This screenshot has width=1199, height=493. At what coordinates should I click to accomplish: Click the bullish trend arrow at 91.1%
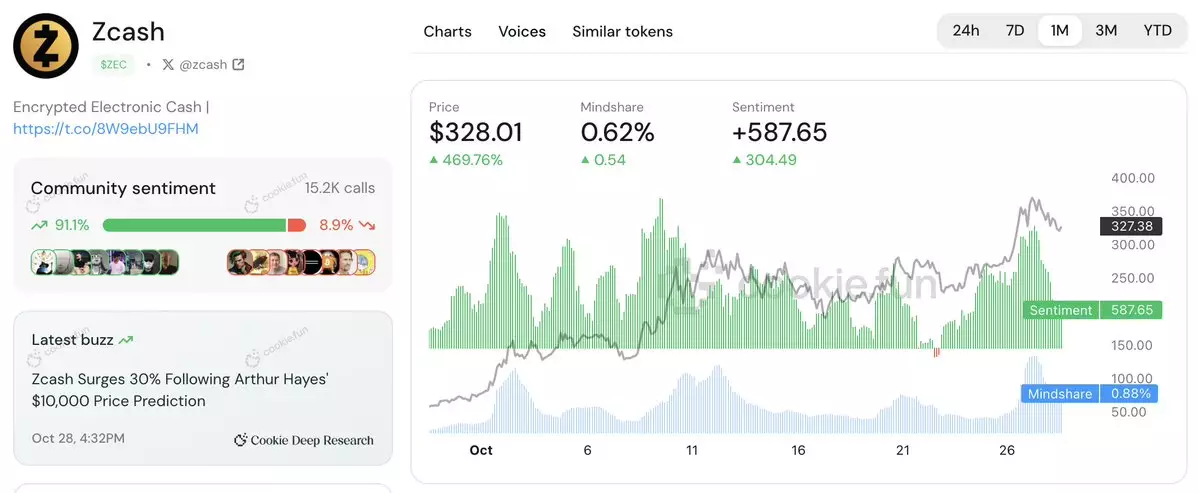40,225
